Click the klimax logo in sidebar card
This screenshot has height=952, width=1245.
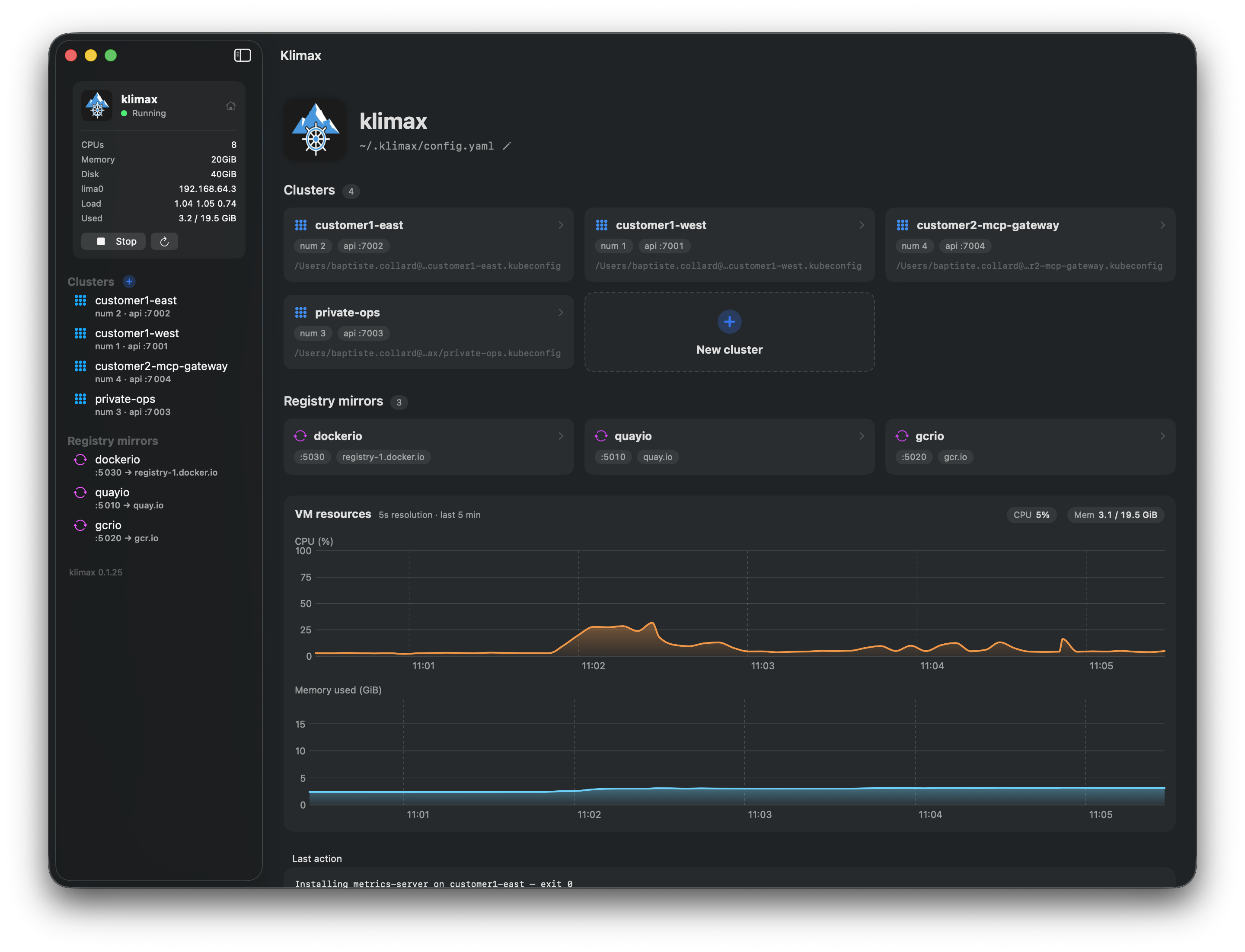(x=97, y=105)
